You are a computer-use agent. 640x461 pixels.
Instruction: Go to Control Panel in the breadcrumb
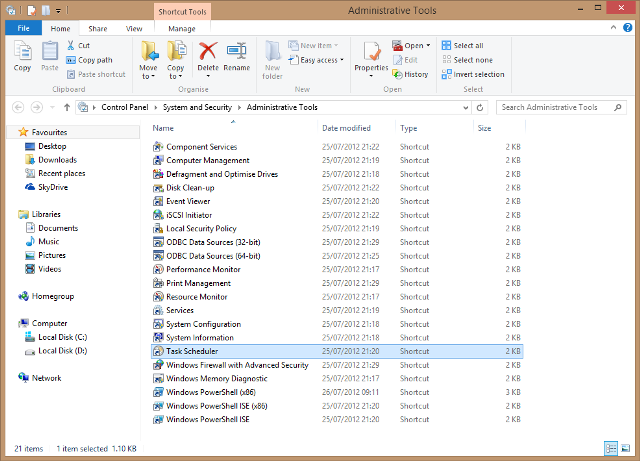[125, 107]
